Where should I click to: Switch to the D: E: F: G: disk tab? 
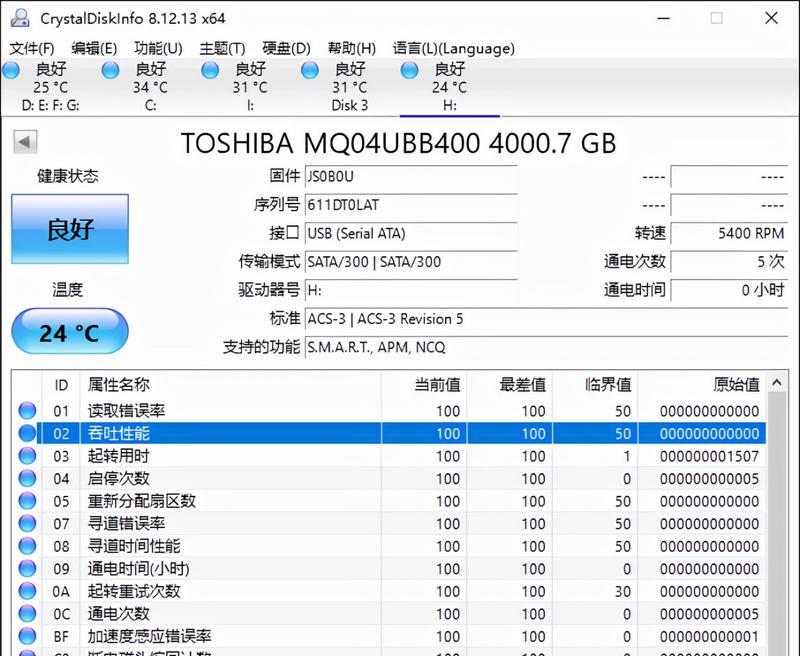pyautogui.click(x=51, y=87)
